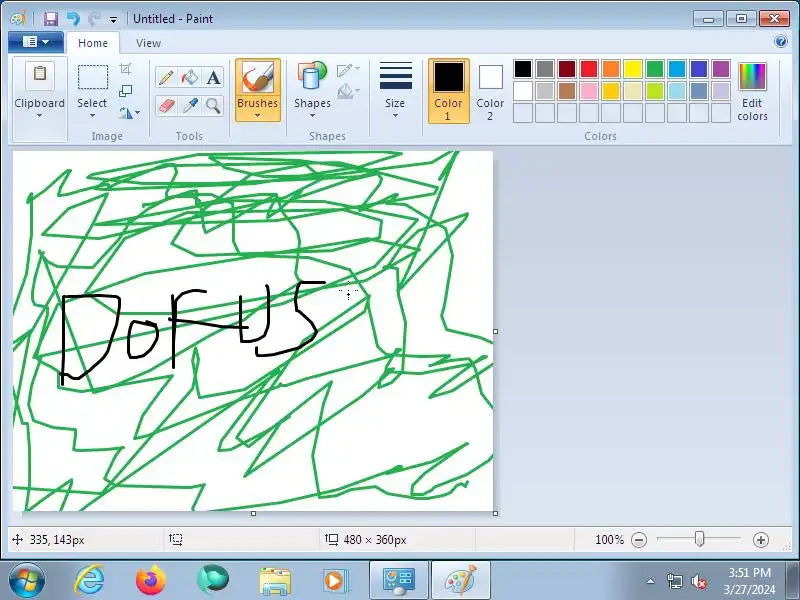The height and width of the screenshot is (600, 800).
Task: Click the Resize image icon
Action: [126, 91]
